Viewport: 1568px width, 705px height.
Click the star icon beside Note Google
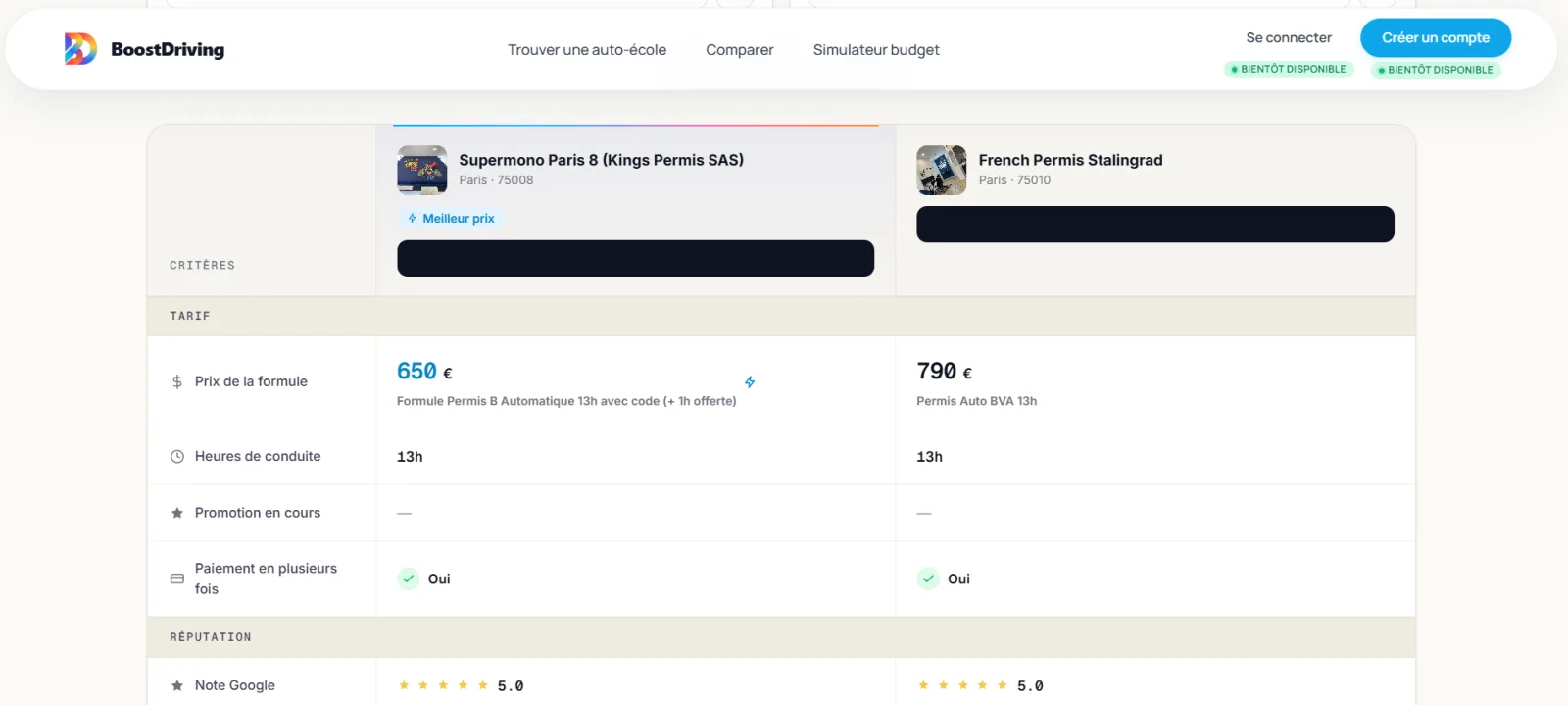point(177,685)
